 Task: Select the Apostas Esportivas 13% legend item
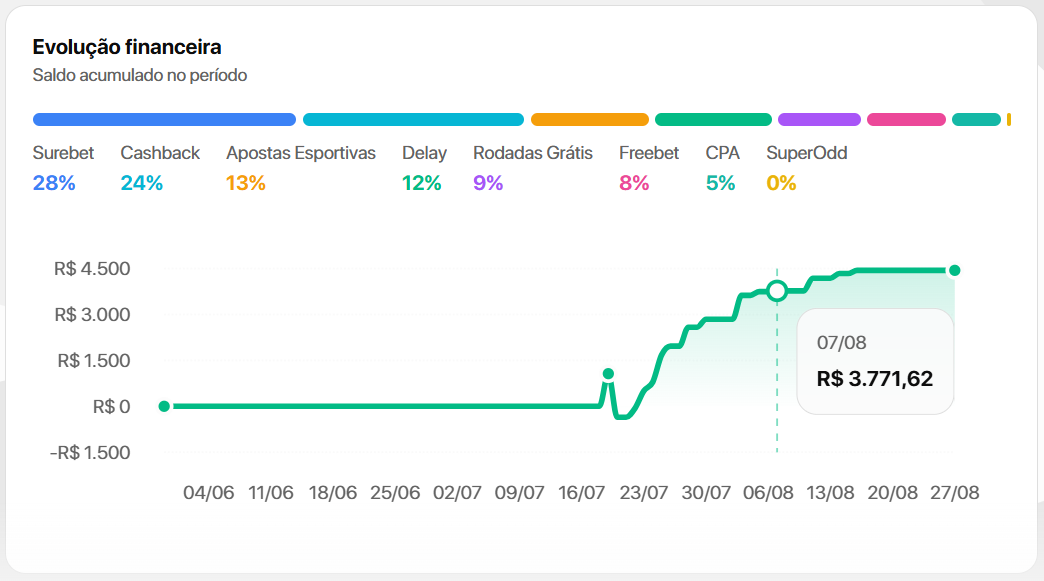[x=301, y=168]
